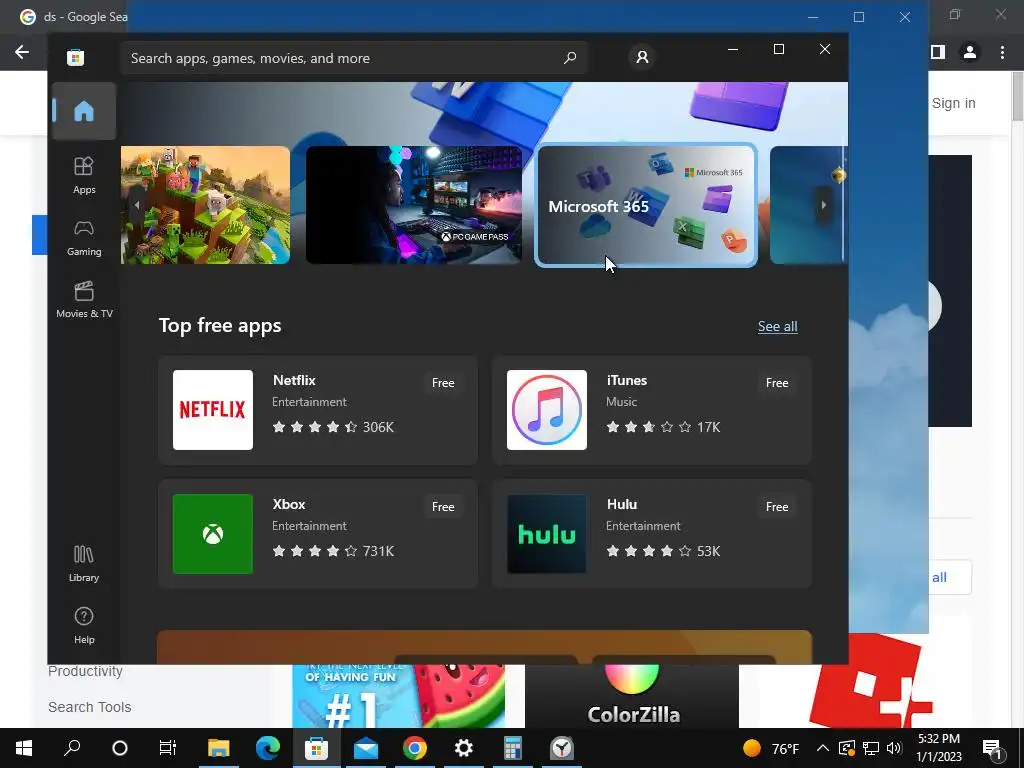Open the PC Game Pass banner
The height and width of the screenshot is (768, 1024).
coord(414,205)
